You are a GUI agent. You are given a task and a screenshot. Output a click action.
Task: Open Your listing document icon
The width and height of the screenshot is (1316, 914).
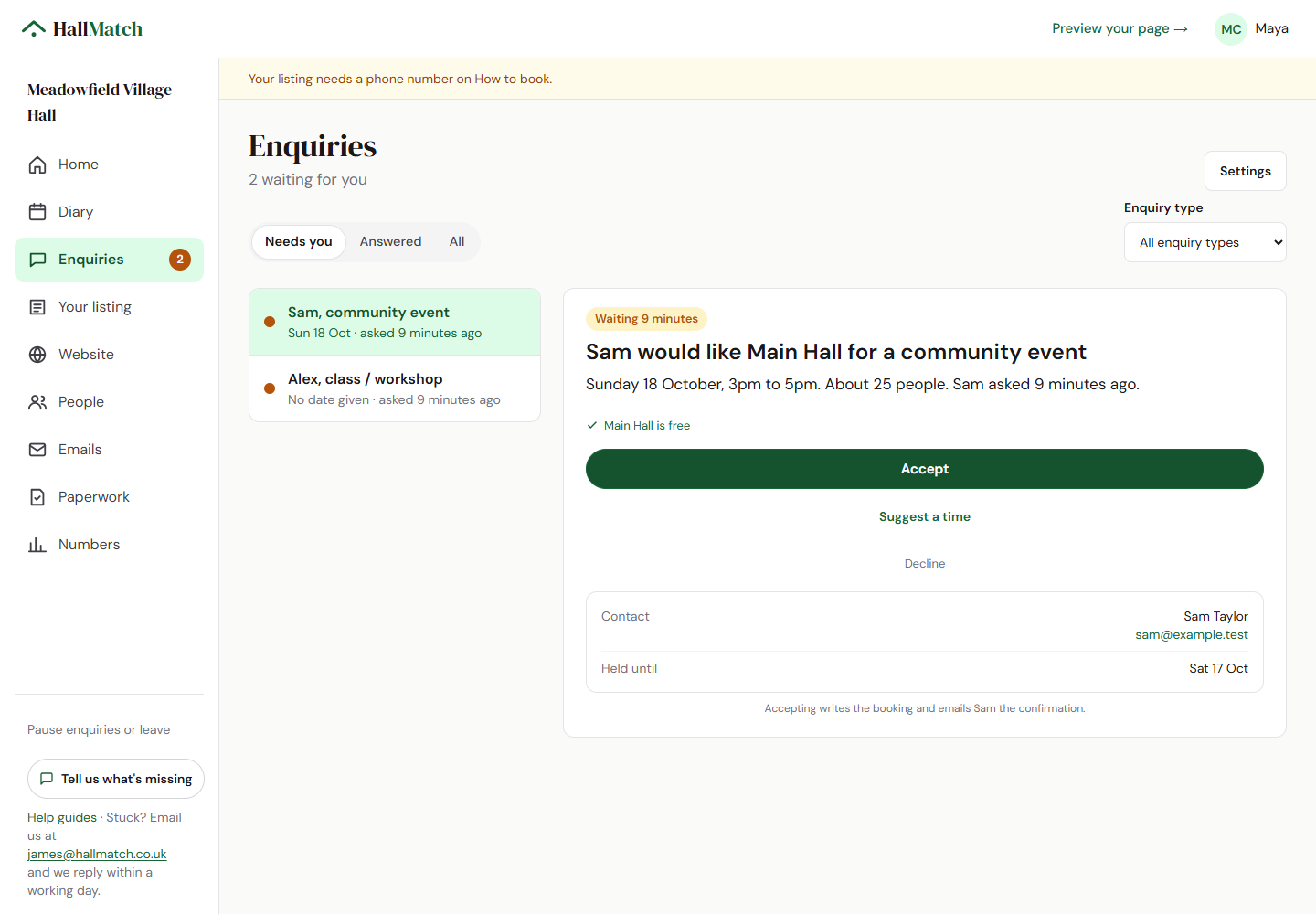[37, 307]
